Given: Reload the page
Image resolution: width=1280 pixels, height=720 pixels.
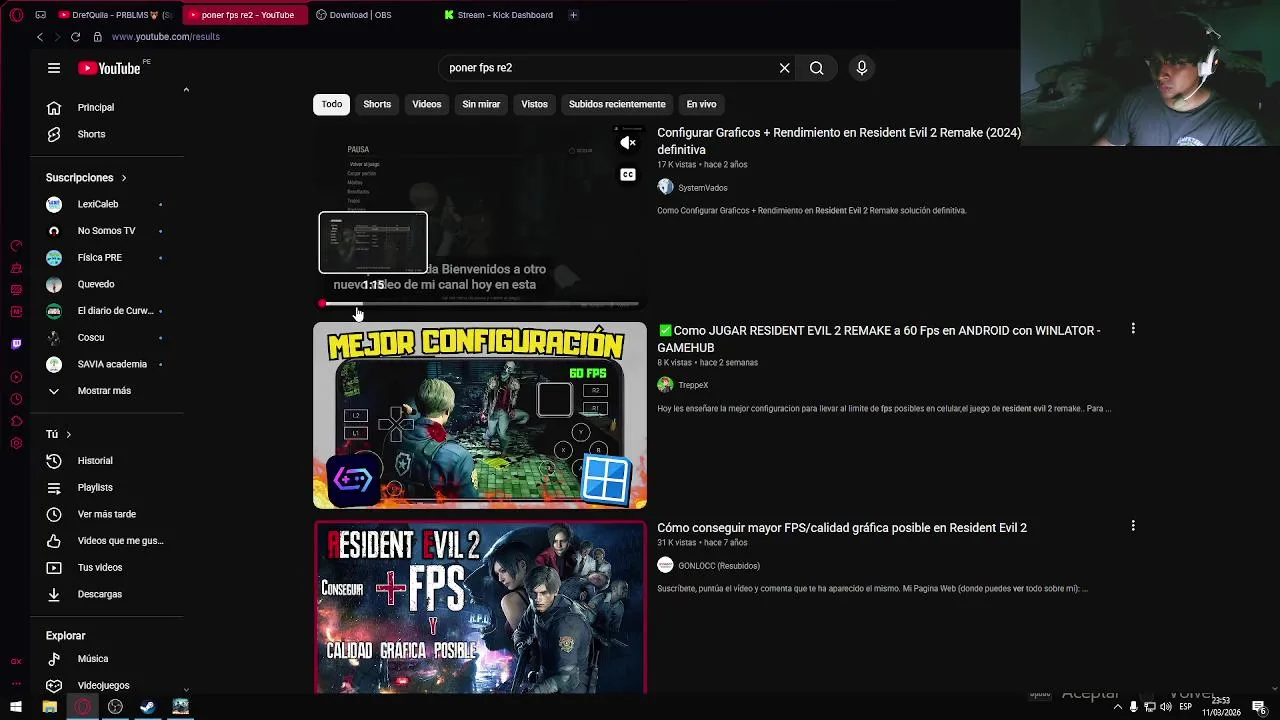Looking at the screenshot, I should click(75, 37).
